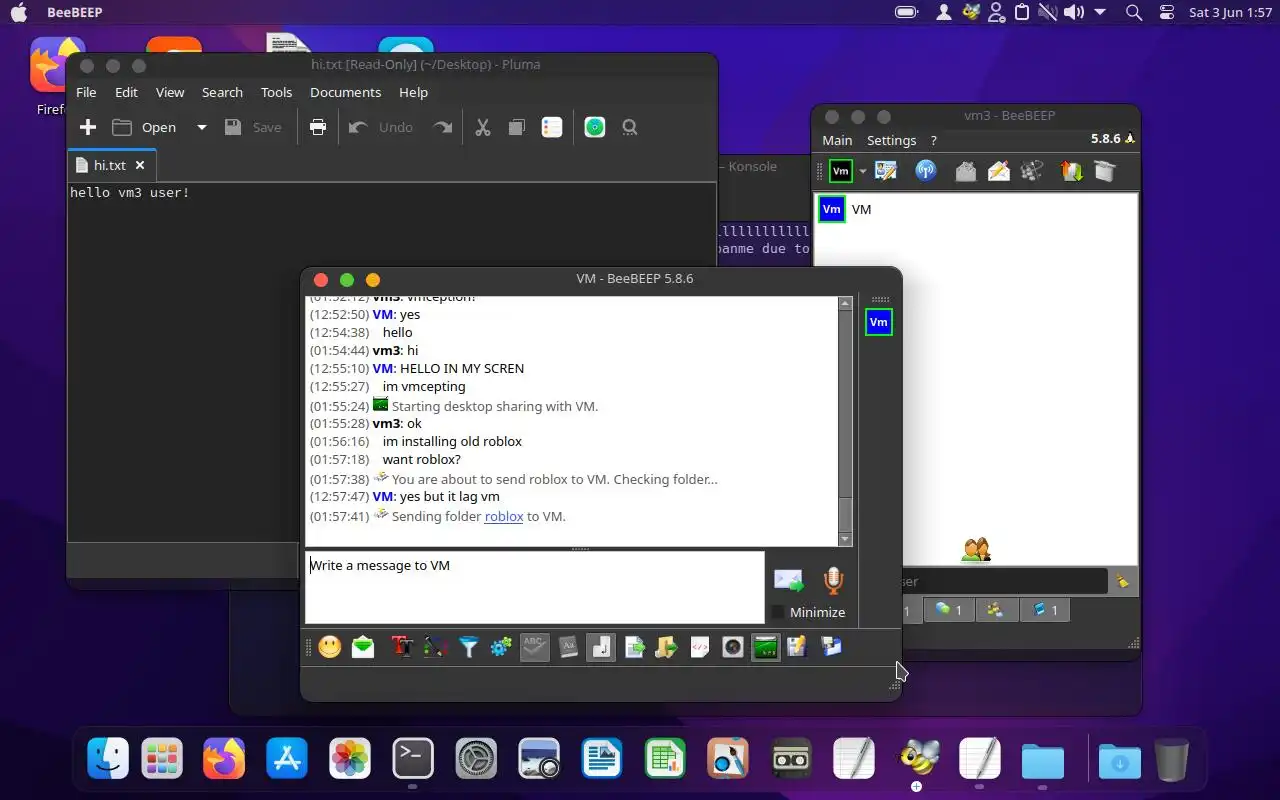Viewport: 1280px width, 800px height.
Task: Edit profile with the vCard pencil icon
Action: (886, 171)
